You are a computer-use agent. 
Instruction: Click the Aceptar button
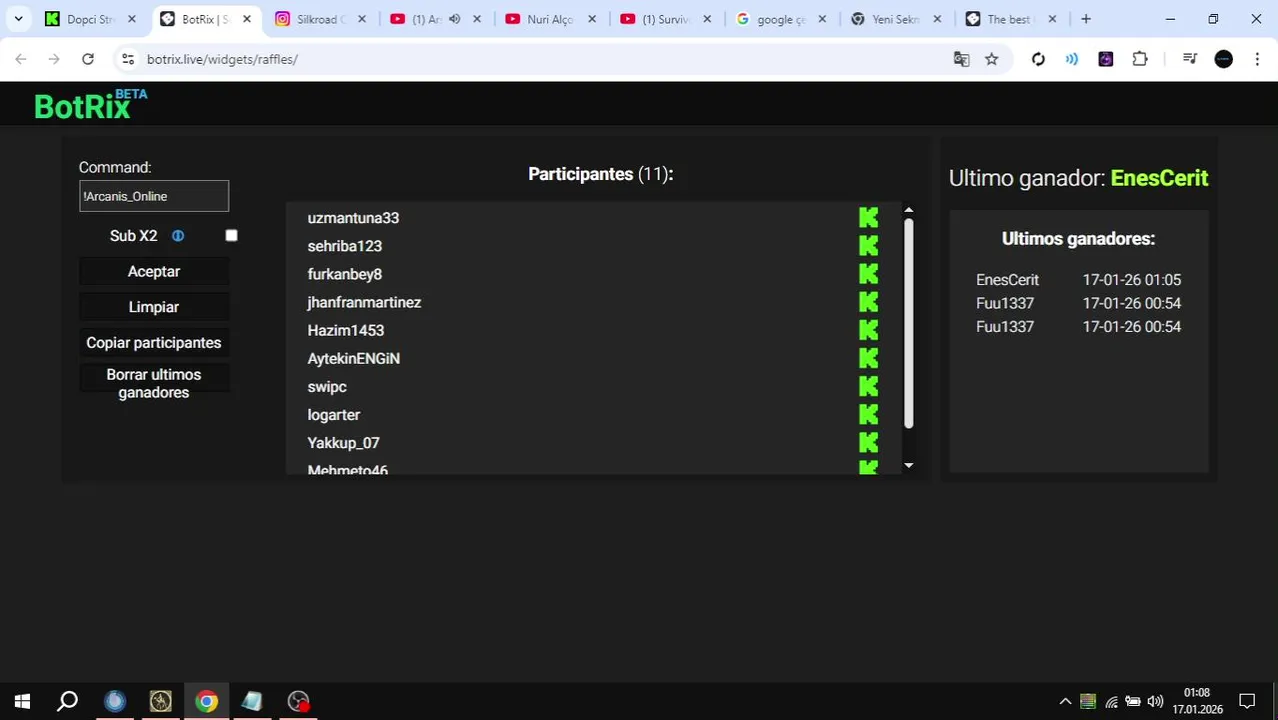click(154, 271)
